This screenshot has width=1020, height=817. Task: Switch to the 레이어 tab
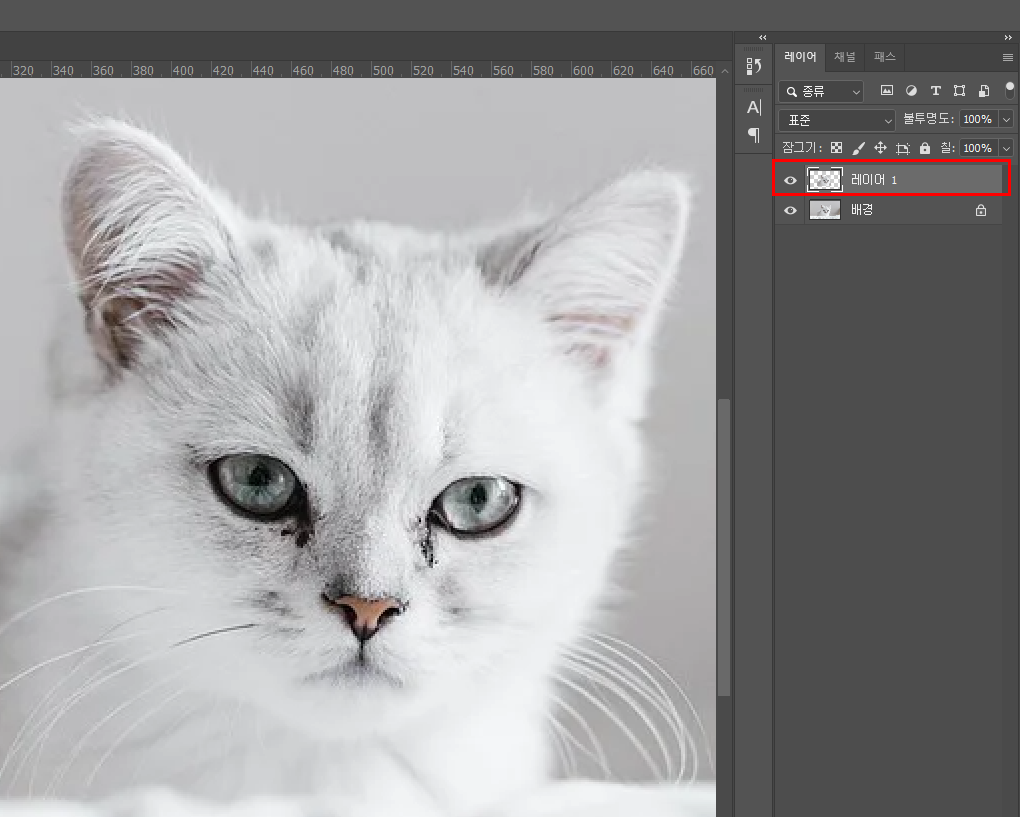click(x=800, y=57)
